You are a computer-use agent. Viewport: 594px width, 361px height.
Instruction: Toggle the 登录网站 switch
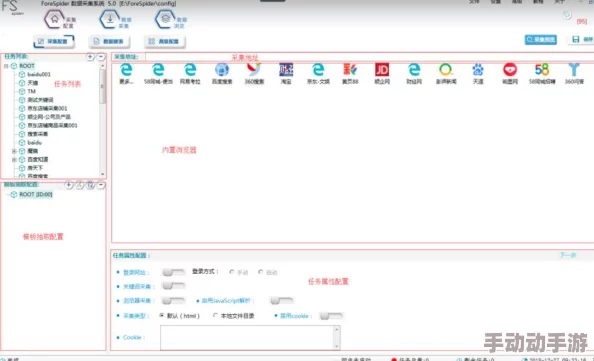(173, 272)
